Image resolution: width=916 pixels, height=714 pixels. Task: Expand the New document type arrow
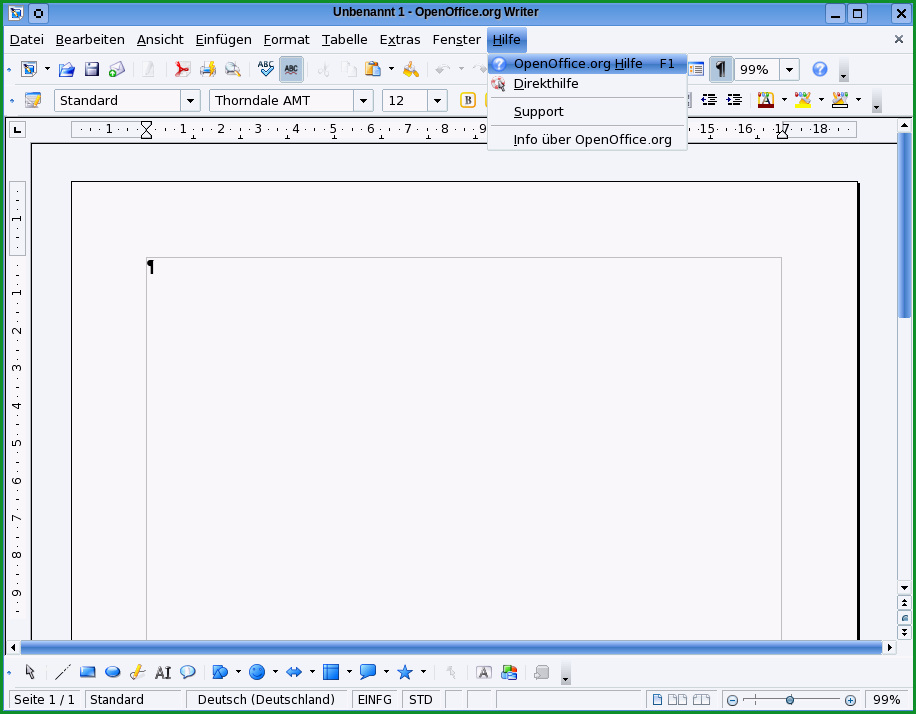pyautogui.click(x=47, y=70)
